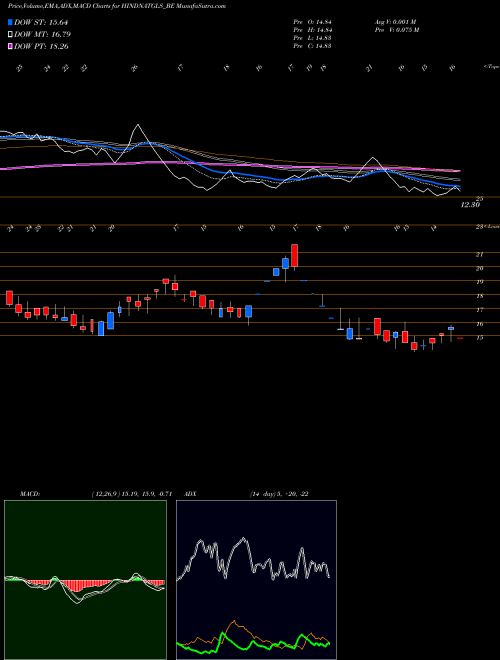
Task: Click the 'Pre C: 14.83' value
Action: (312, 46)
